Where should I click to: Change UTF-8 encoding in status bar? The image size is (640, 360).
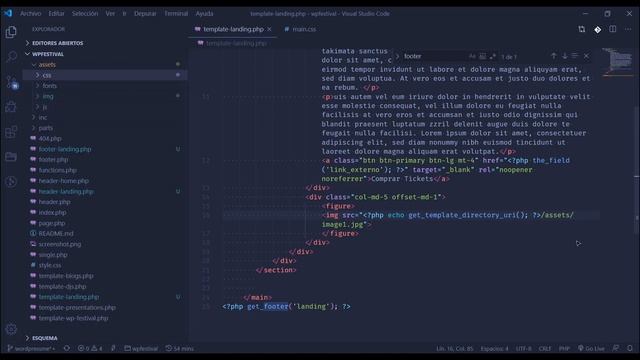523,349
